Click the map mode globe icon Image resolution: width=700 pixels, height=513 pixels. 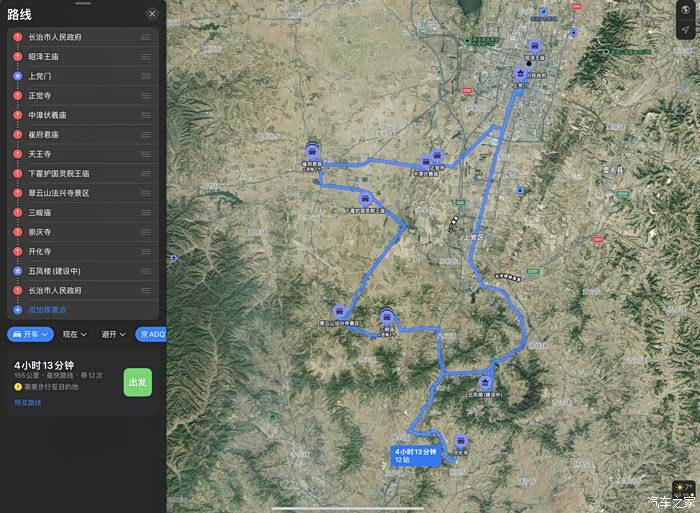click(685, 10)
